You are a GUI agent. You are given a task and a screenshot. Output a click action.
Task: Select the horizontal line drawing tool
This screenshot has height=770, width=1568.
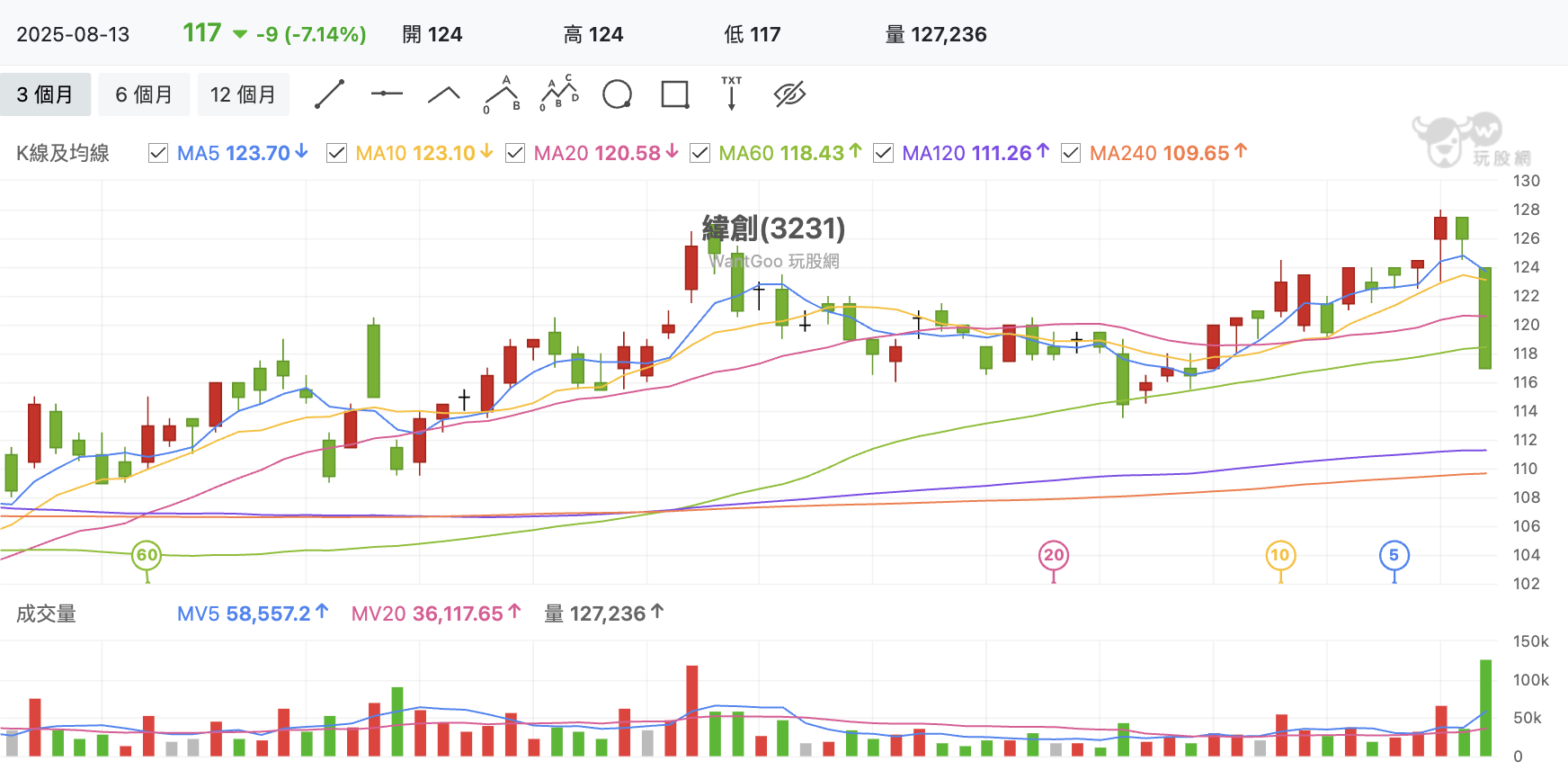pyautogui.click(x=387, y=94)
